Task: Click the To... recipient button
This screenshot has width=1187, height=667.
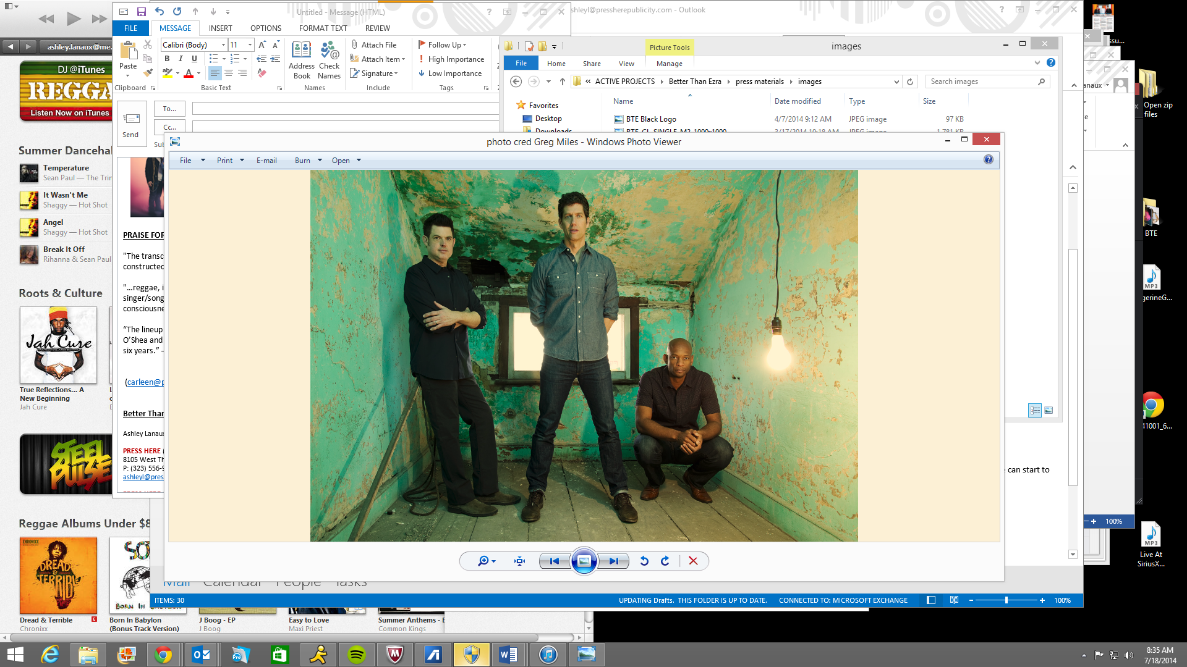Action: (x=168, y=108)
